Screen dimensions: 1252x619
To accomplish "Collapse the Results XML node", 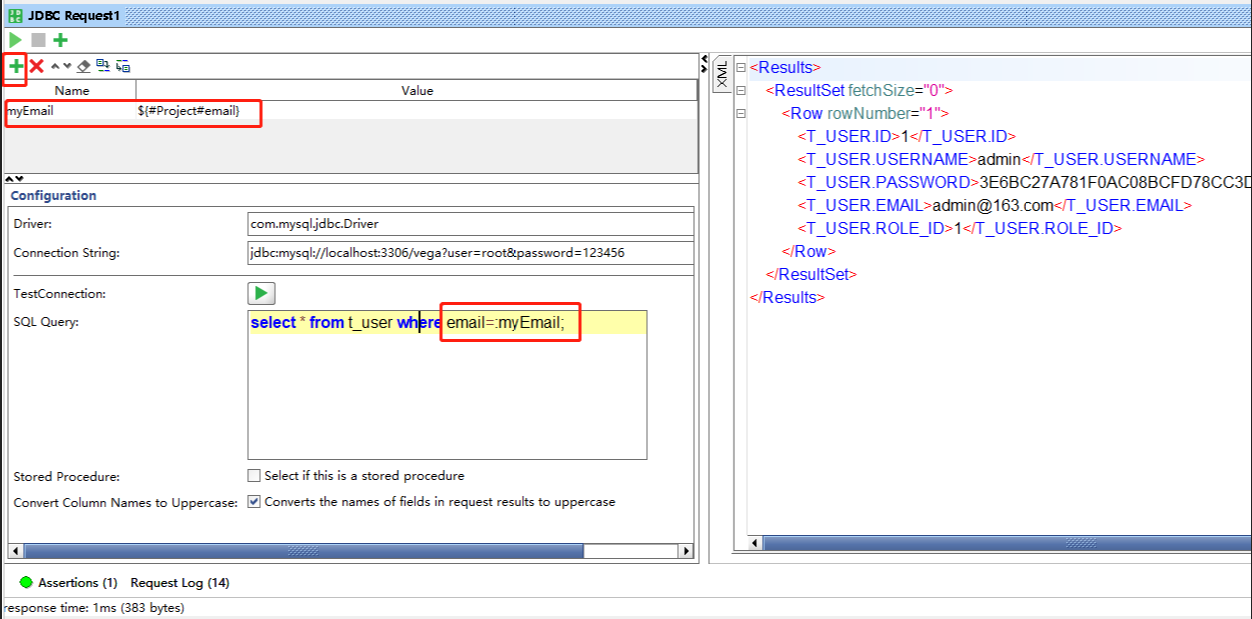I will coord(741,67).
